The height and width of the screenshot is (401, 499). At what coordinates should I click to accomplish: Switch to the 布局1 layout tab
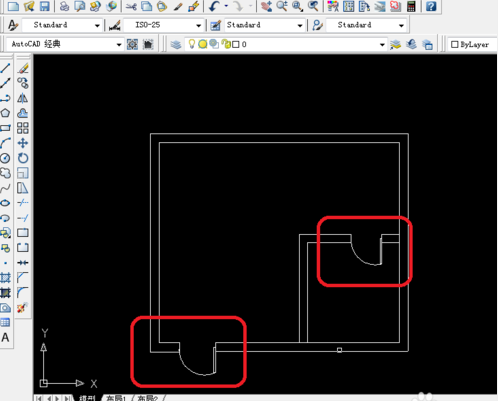(115, 398)
